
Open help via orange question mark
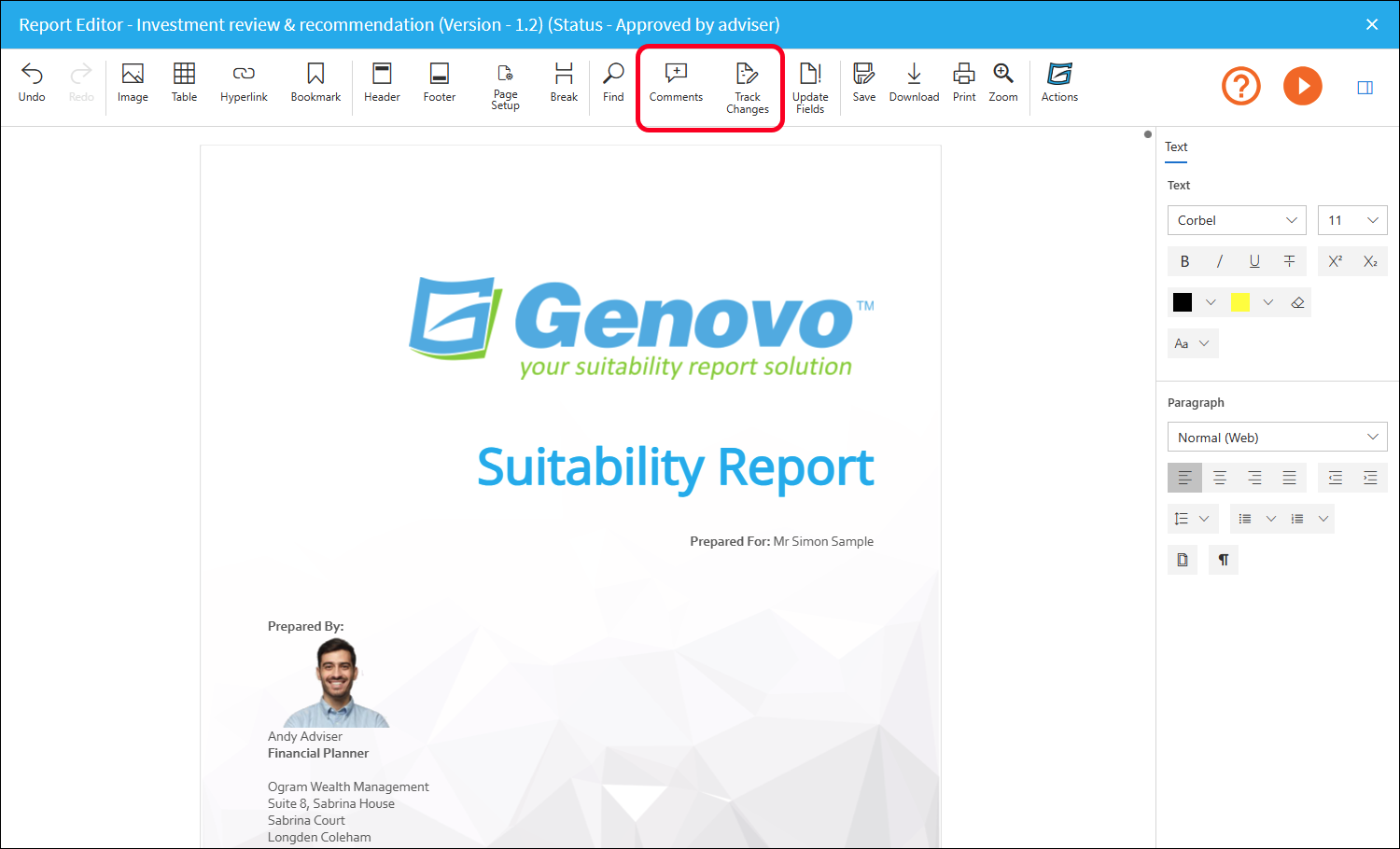click(1241, 86)
